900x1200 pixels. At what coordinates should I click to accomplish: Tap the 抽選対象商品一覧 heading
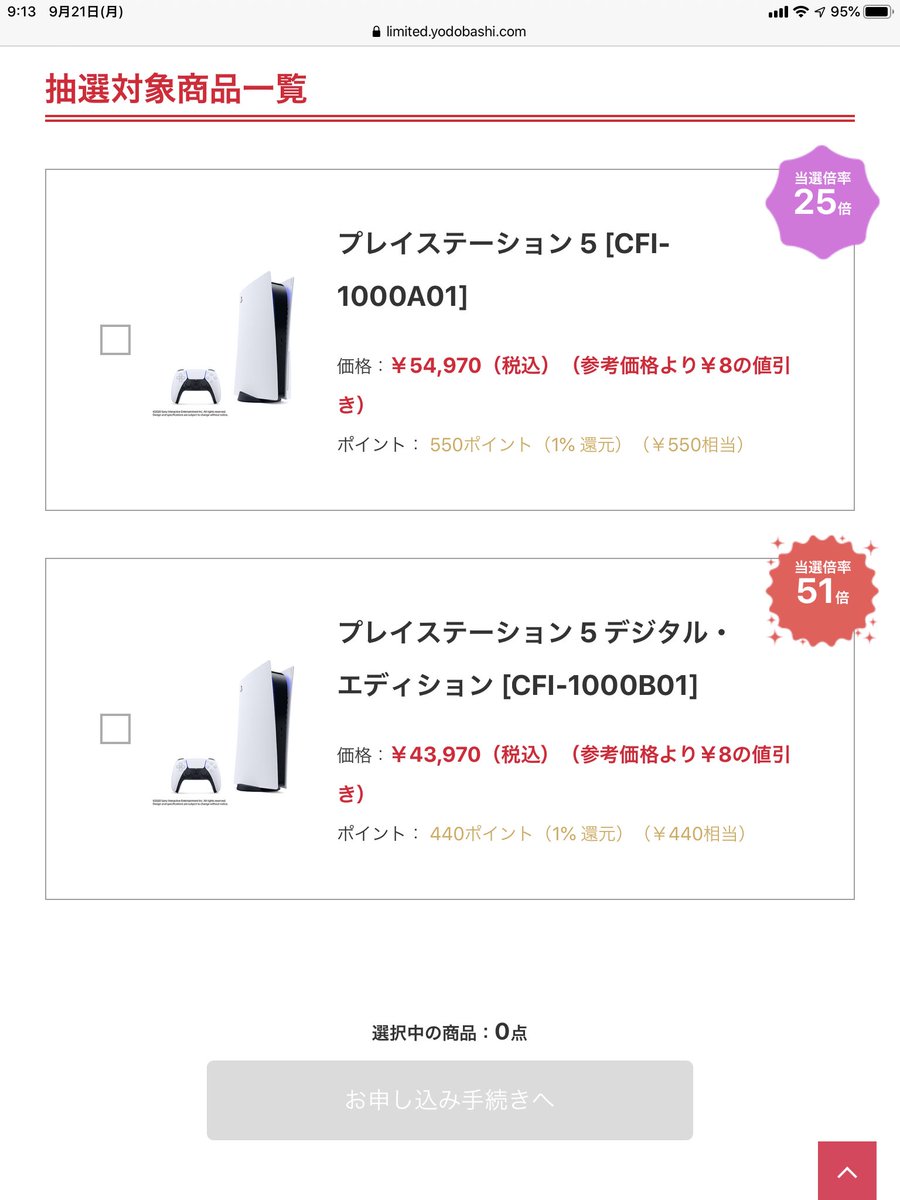[176, 88]
